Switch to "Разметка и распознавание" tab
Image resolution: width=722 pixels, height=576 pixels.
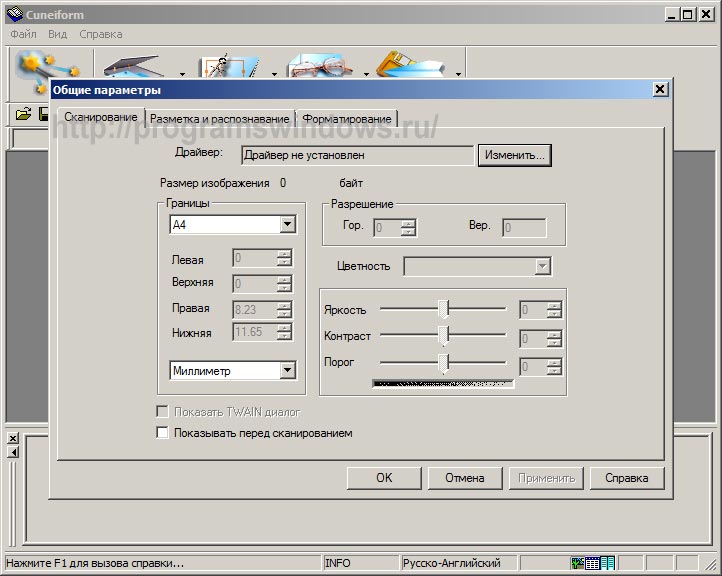pyautogui.click(x=220, y=118)
